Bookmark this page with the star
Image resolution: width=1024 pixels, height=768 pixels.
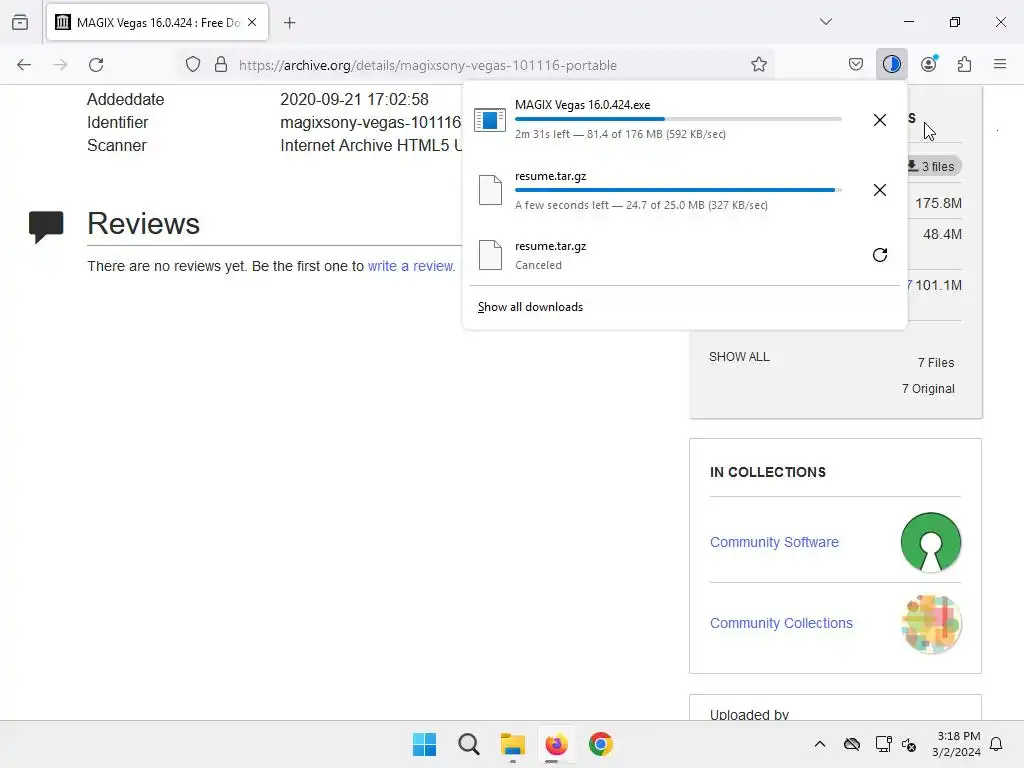pyautogui.click(x=758, y=65)
